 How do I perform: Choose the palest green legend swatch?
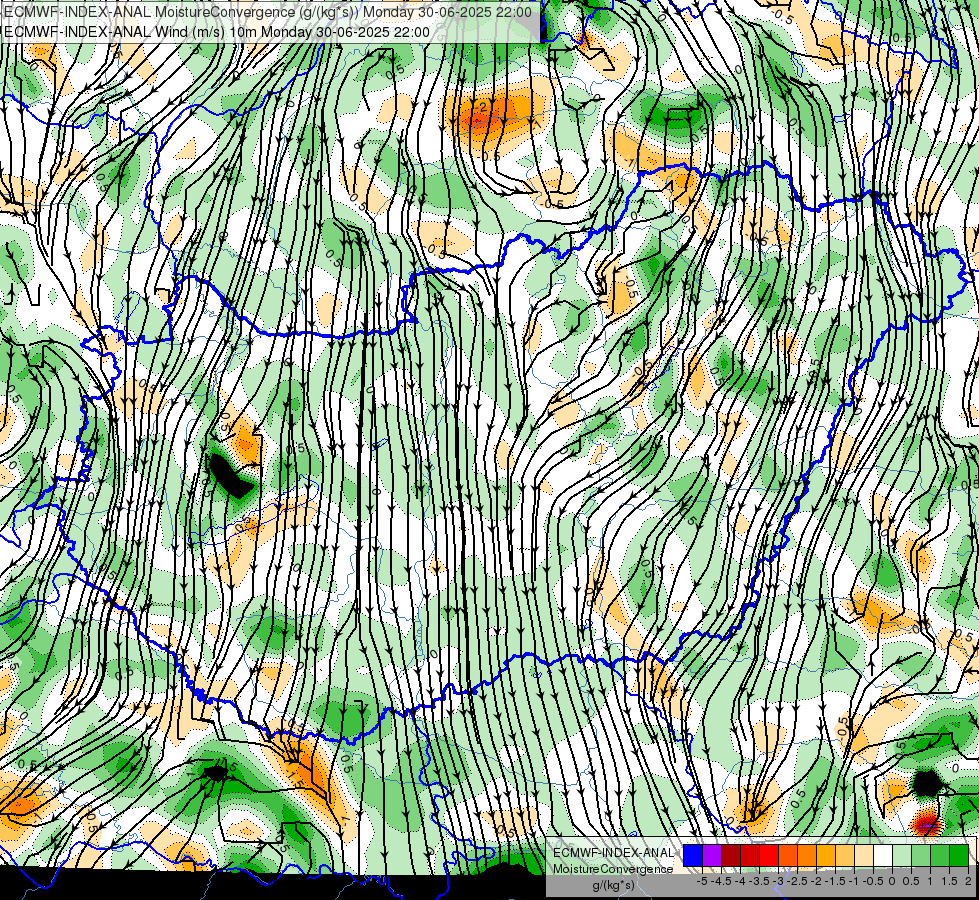(x=902, y=856)
